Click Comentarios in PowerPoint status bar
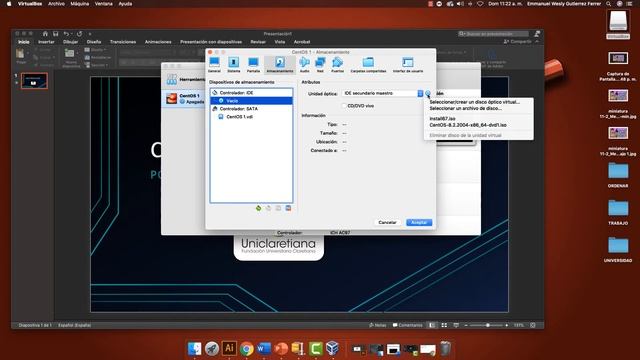The width and height of the screenshot is (640, 360). (x=407, y=325)
